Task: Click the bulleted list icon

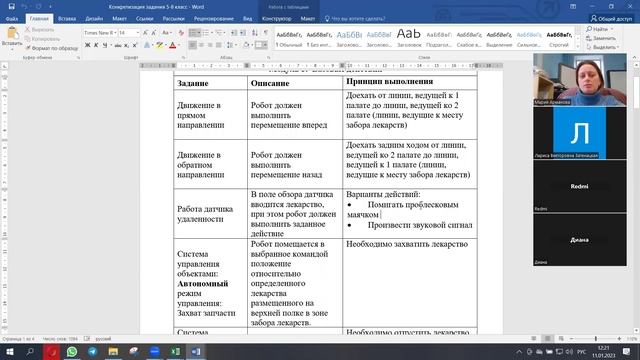Action: point(194,33)
